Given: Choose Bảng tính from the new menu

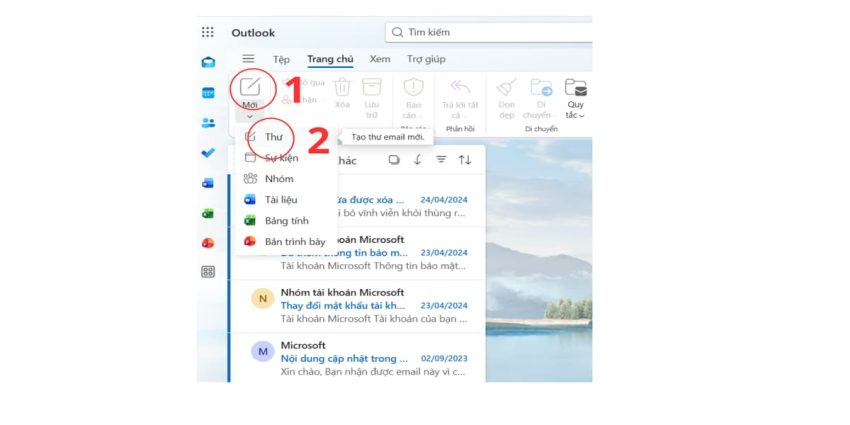Looking at the screenshot, I should pos(286,221).
